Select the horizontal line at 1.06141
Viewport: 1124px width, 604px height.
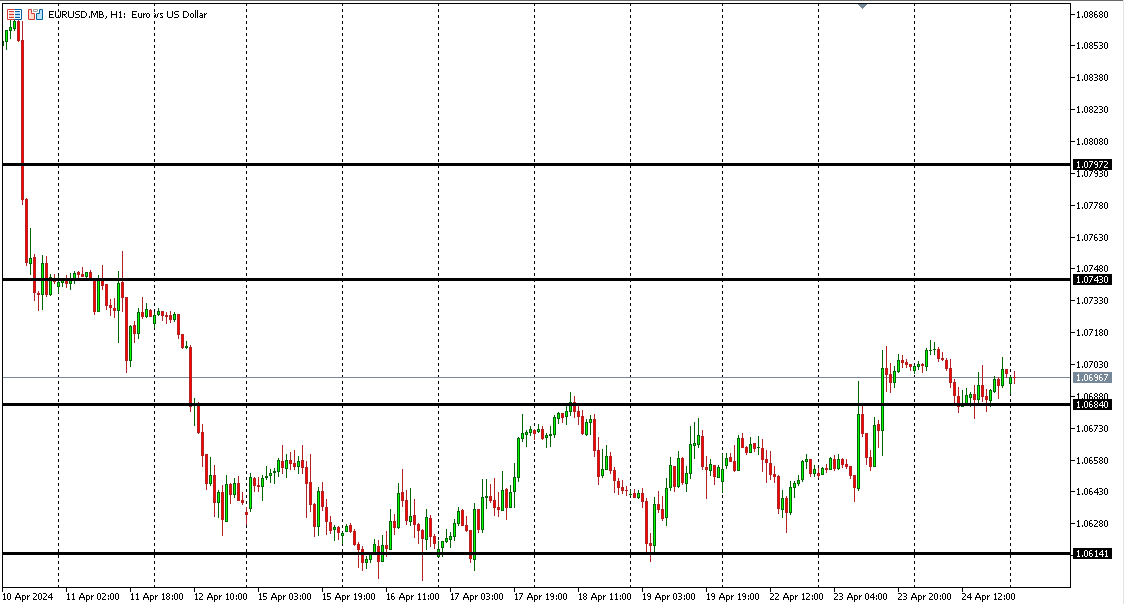tap(536, 553)
